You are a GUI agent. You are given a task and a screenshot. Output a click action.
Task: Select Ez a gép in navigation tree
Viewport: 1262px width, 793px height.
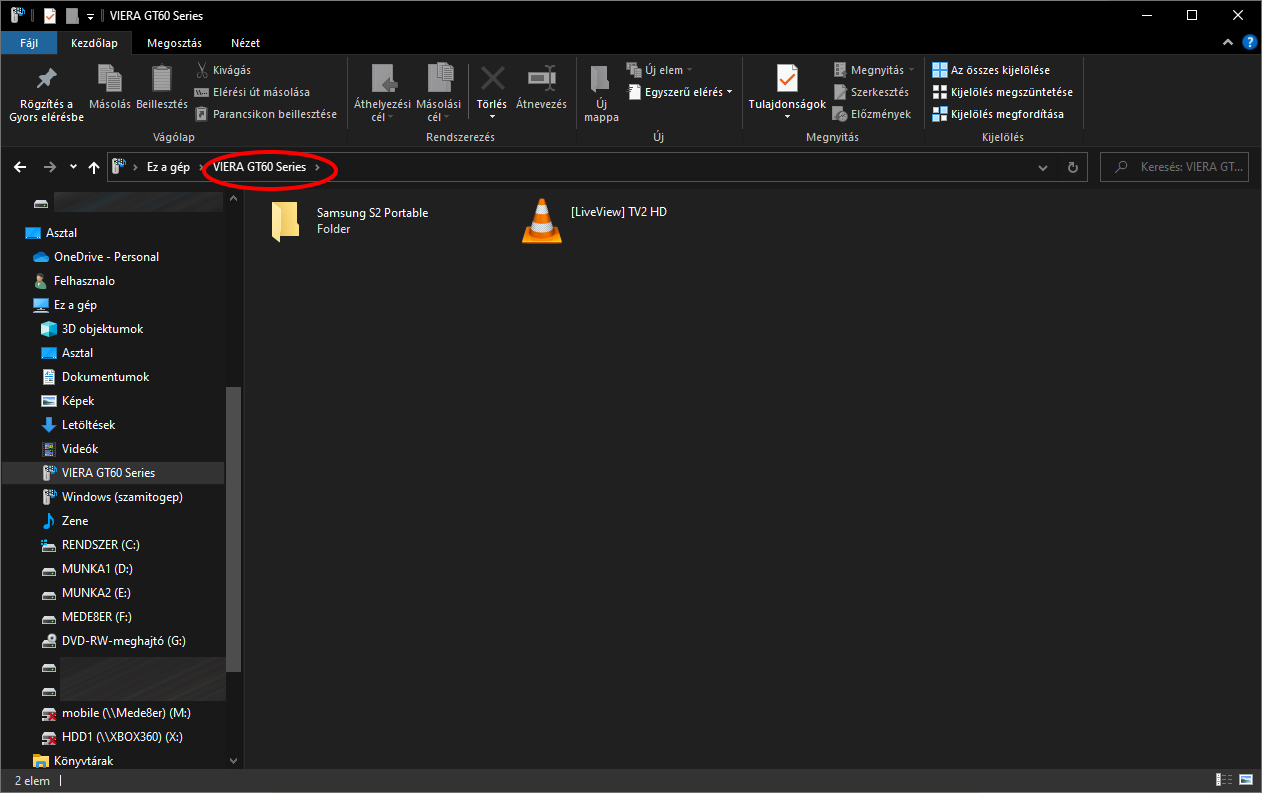tap(65, 305)
